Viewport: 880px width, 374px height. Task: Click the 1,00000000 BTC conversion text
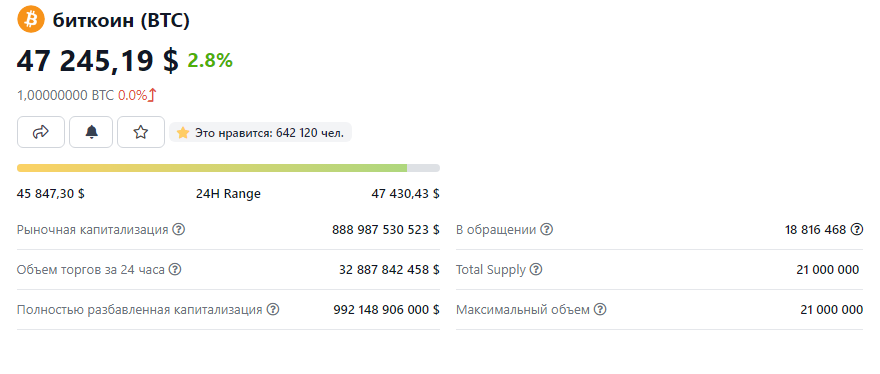click(x=66, y=95)
